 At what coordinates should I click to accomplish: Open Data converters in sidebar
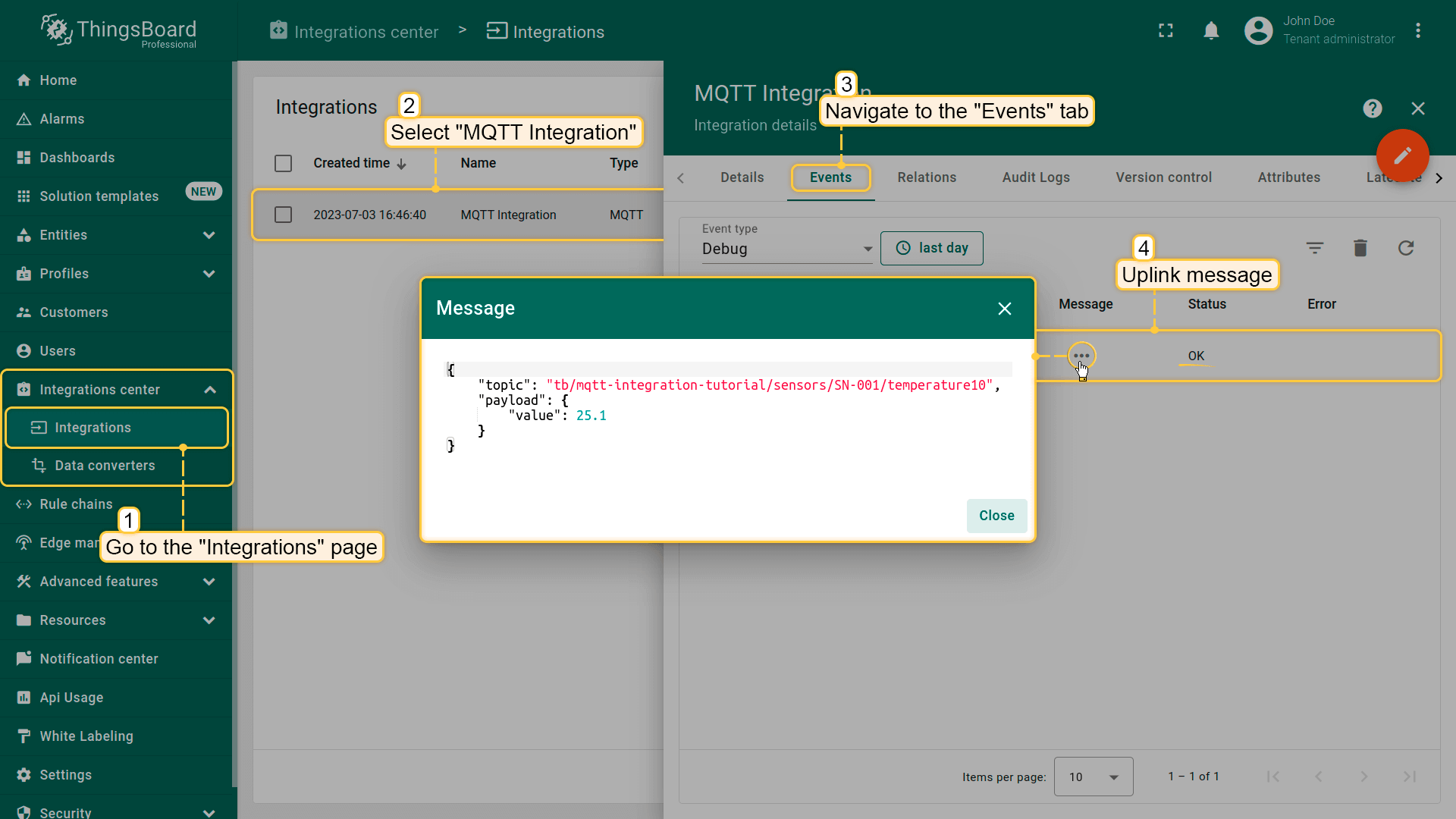pos(105,466)
